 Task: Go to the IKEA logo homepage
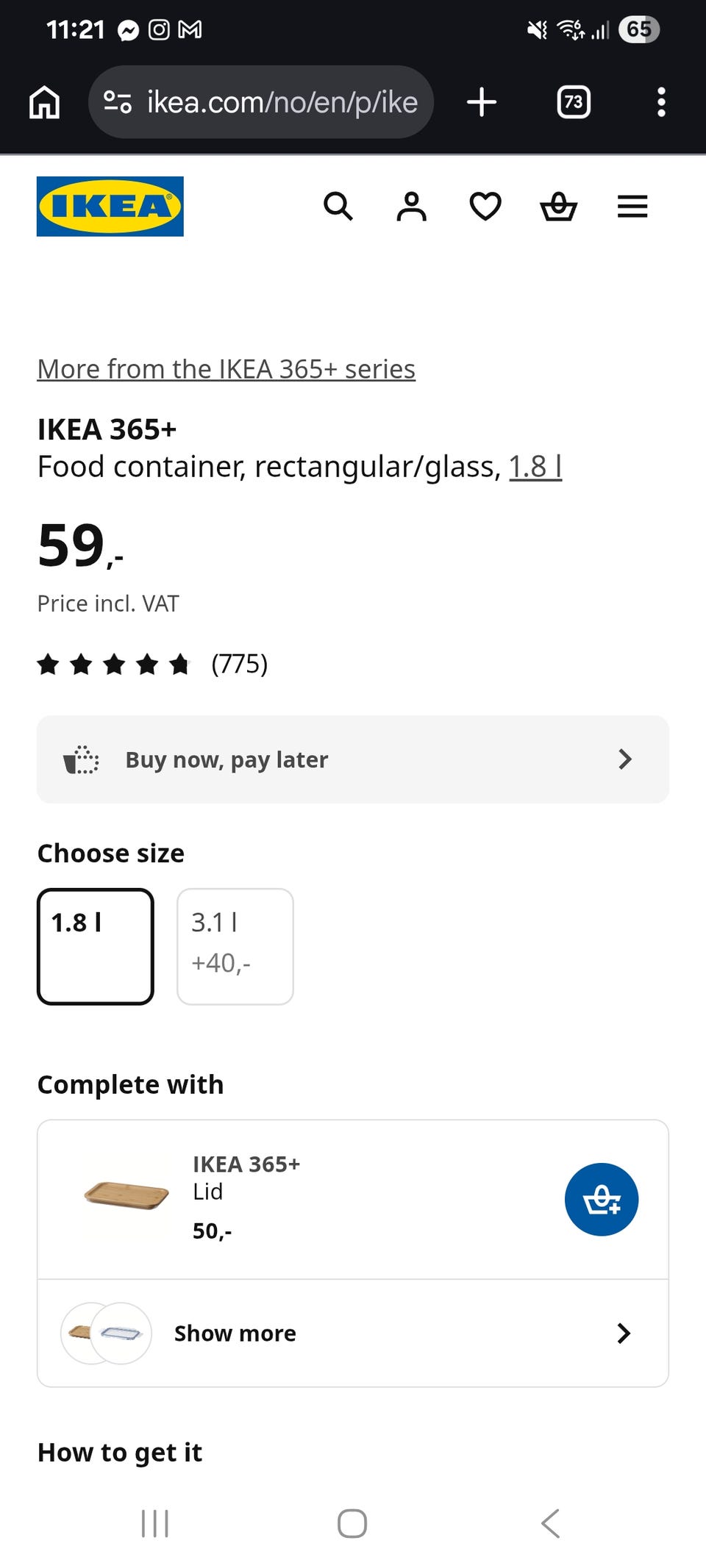[x=110, y=207]
